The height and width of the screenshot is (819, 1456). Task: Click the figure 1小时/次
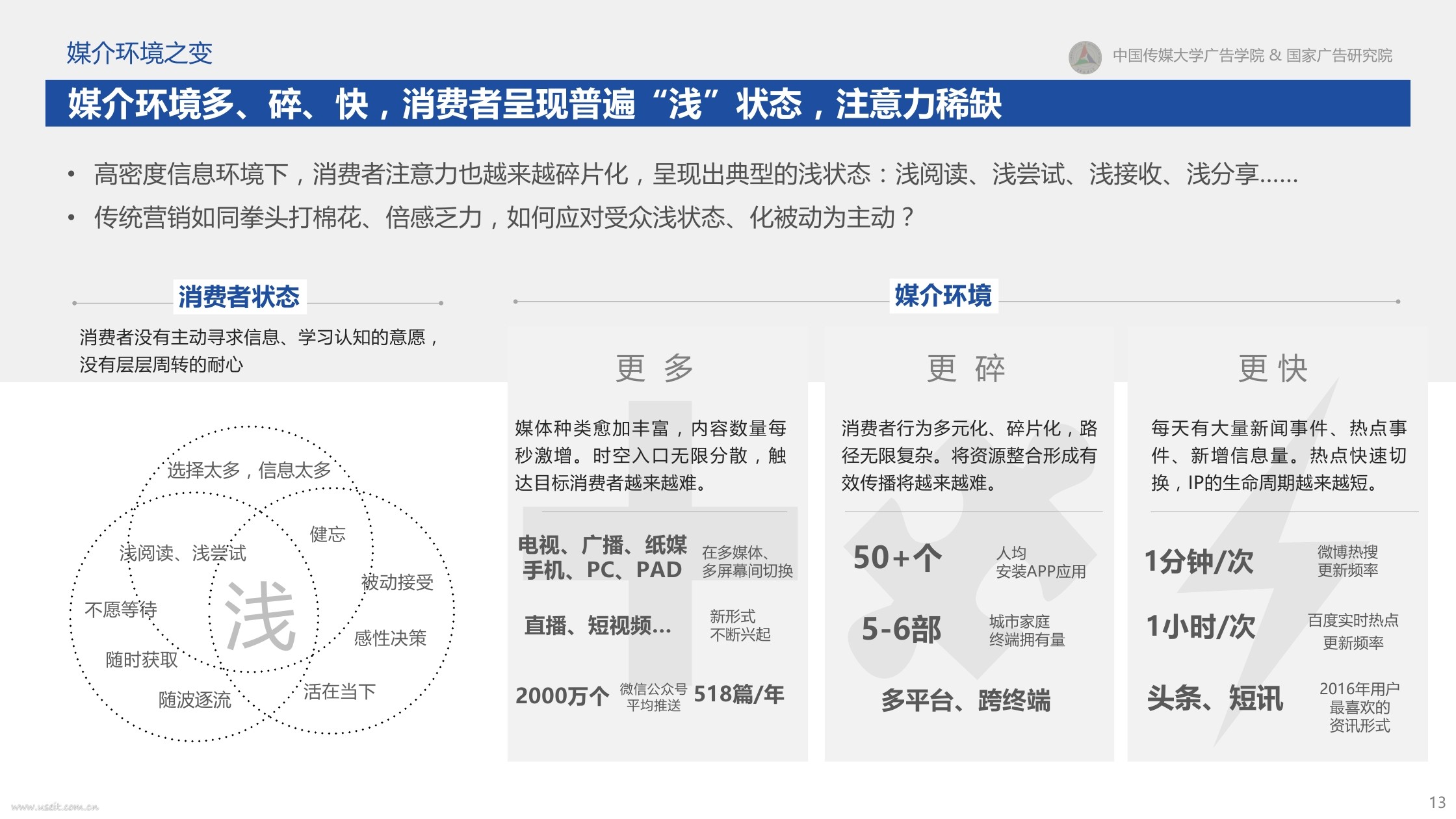[1201, 627]
